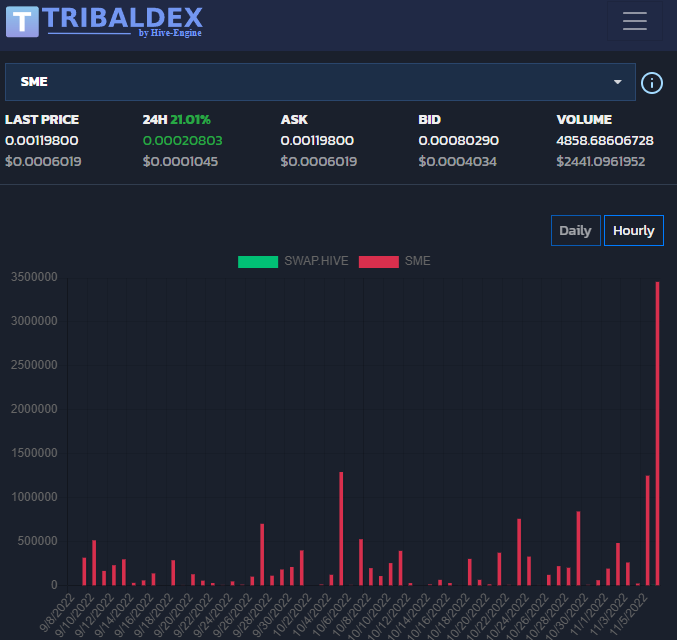Click the TribalDex logo
Image resolution: width=677 pixels, height=640 pixels.
coord(104,21)
